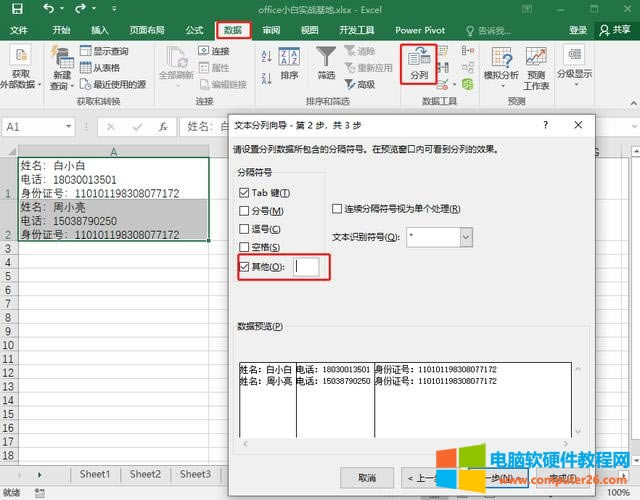Open the 公式 ribbon tab

click(x=194, y=30)
